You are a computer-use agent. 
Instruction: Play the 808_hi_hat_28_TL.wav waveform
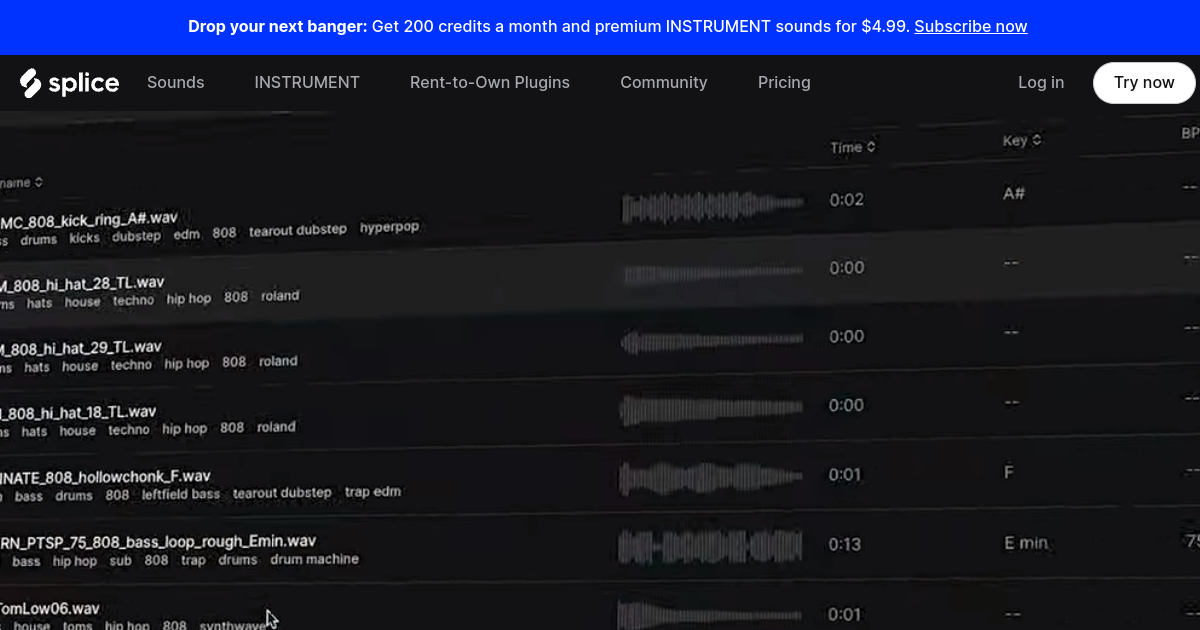coord(713,274)
